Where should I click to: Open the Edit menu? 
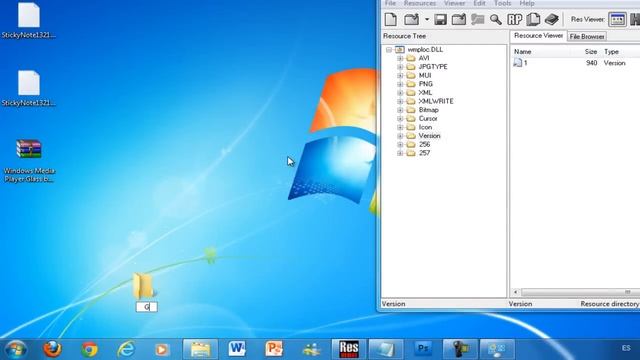coord(479,3)
